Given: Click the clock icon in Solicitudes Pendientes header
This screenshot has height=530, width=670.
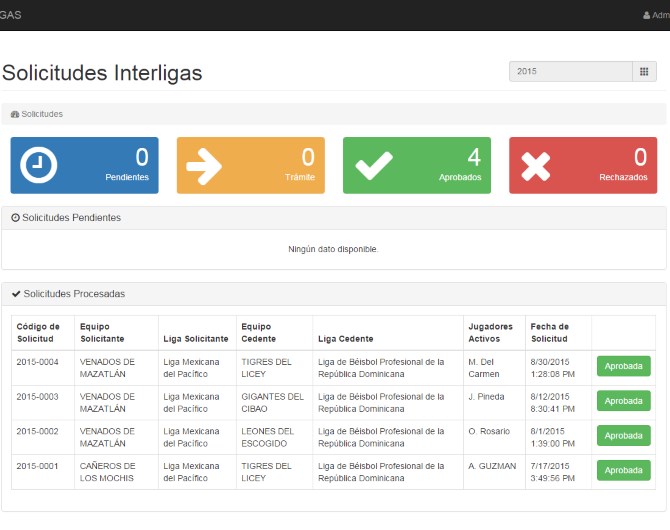Looking at the screenshot, I should tap(15, 218).
